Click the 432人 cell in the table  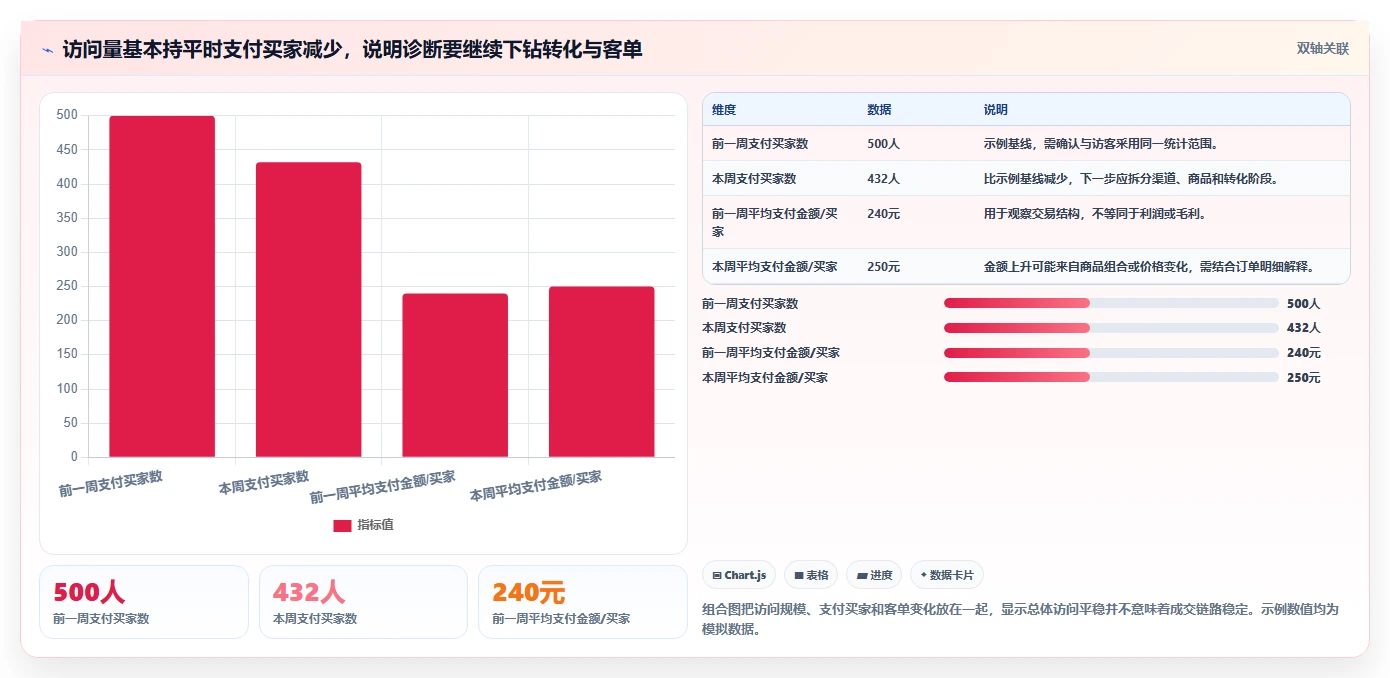point(884,179)
